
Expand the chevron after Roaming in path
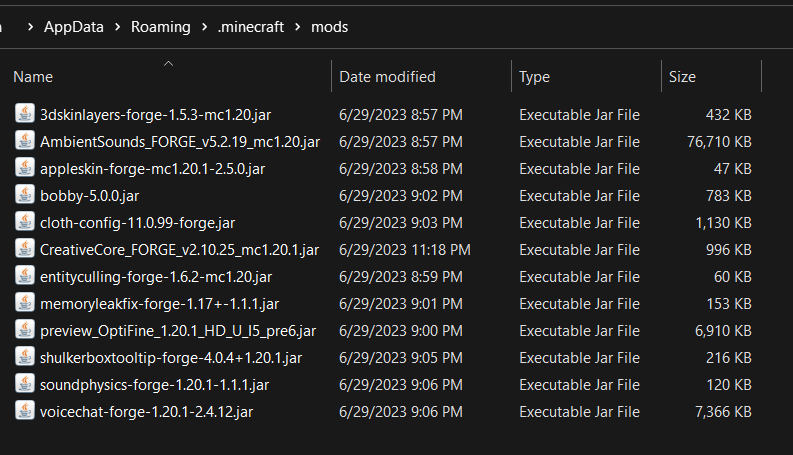coord(204,27)
